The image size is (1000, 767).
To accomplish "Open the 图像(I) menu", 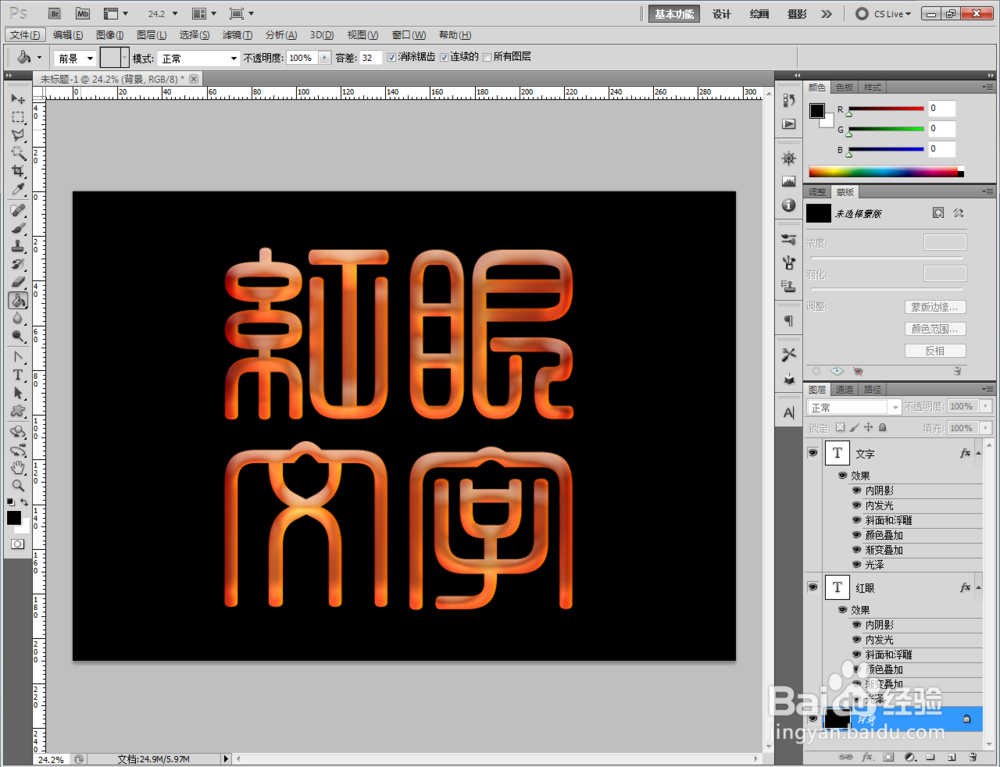I will tap(110, 35).
